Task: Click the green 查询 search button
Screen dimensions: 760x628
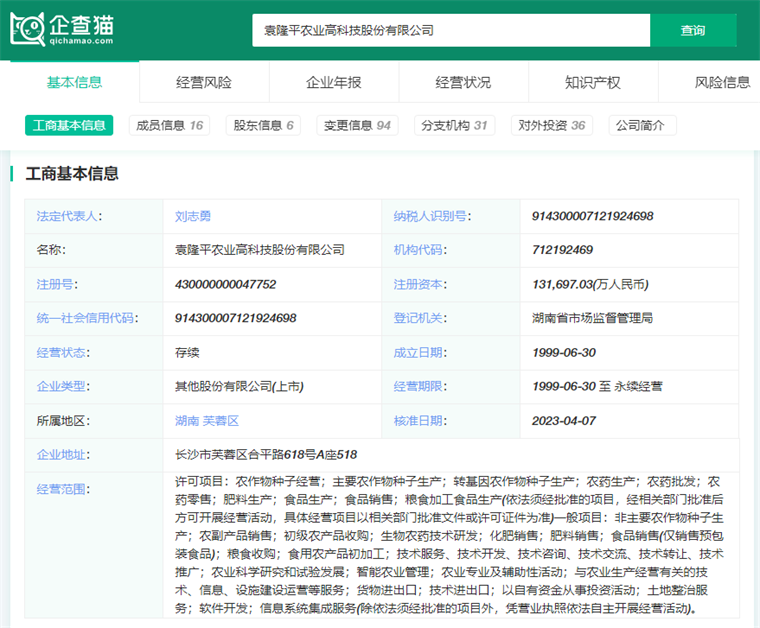Action: point(693,30)
